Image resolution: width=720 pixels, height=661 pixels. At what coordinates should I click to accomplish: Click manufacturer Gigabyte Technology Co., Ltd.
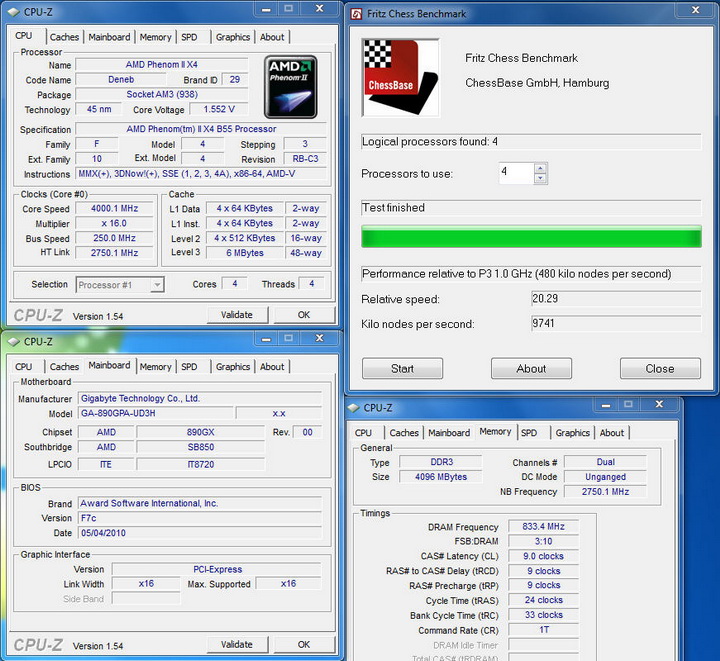coord(200,398)
